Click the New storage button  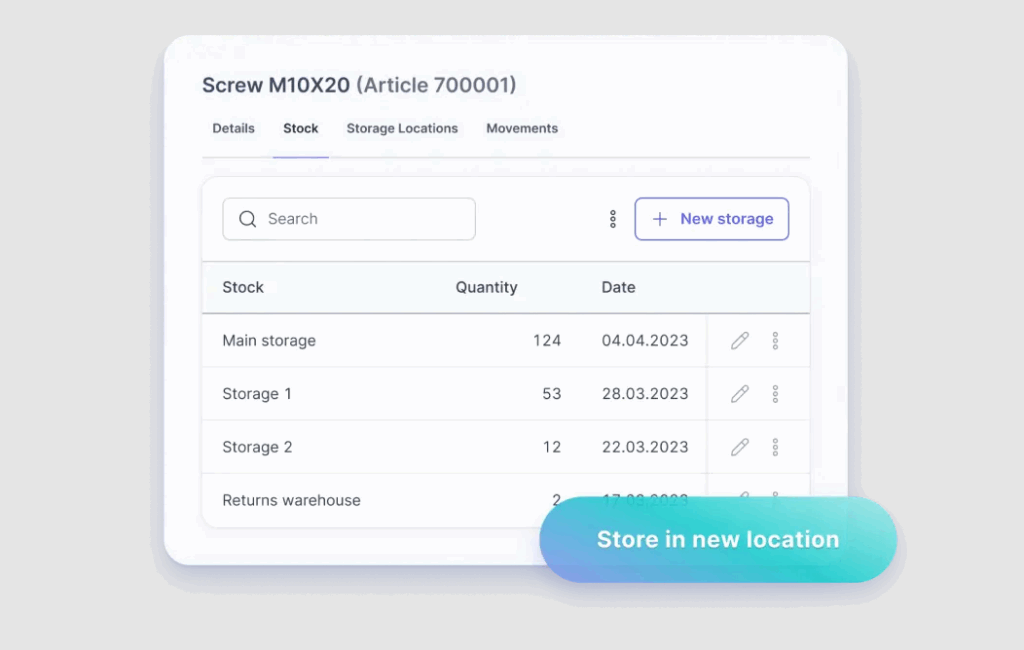711,219
